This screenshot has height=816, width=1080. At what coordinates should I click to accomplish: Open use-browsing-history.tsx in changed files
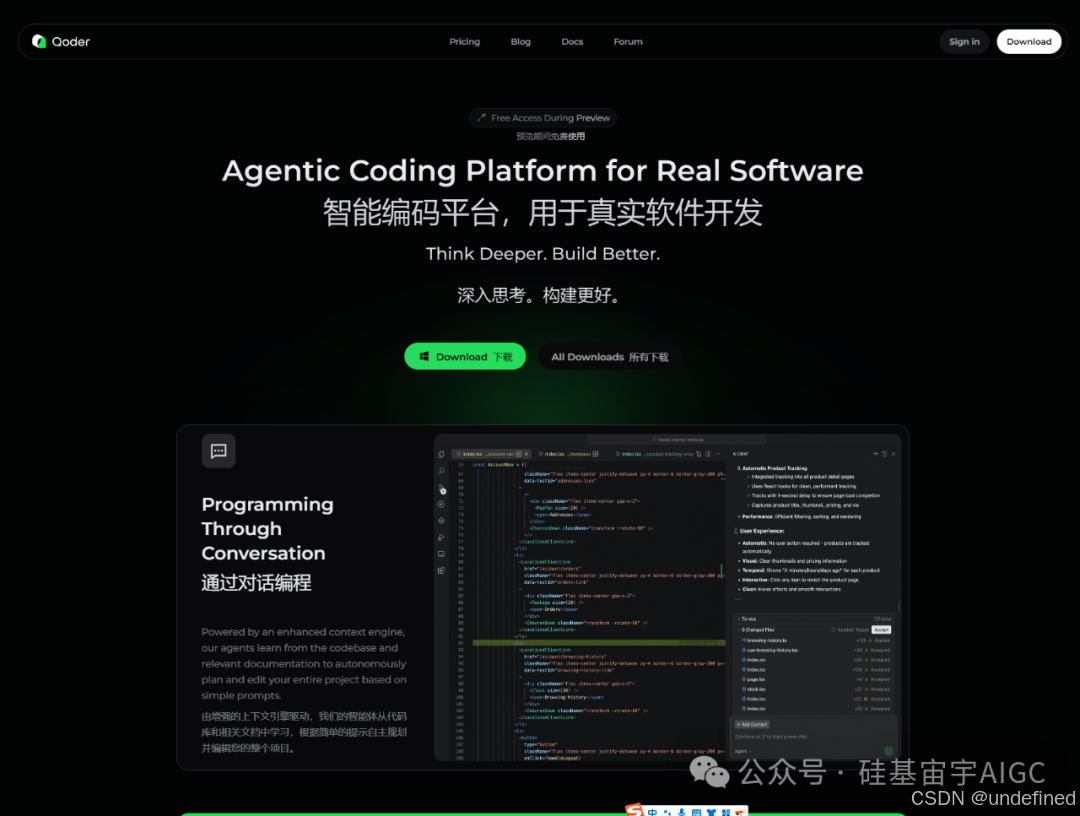770,650
